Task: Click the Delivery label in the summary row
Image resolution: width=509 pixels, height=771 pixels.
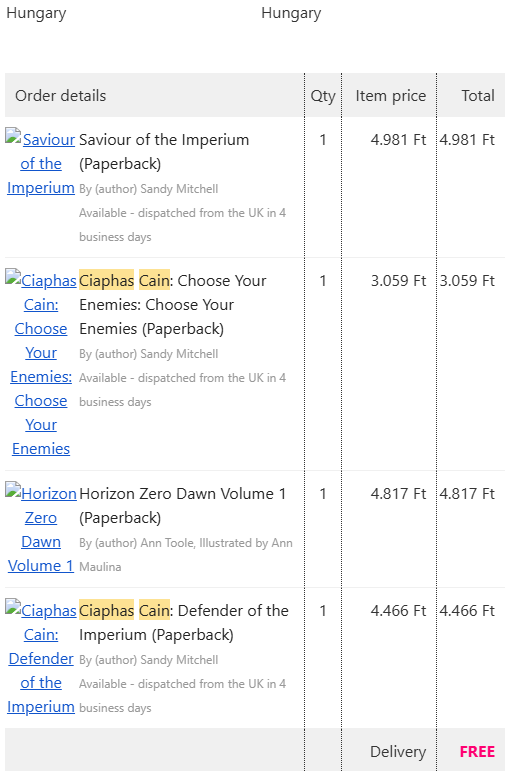Action: [398, 751]
